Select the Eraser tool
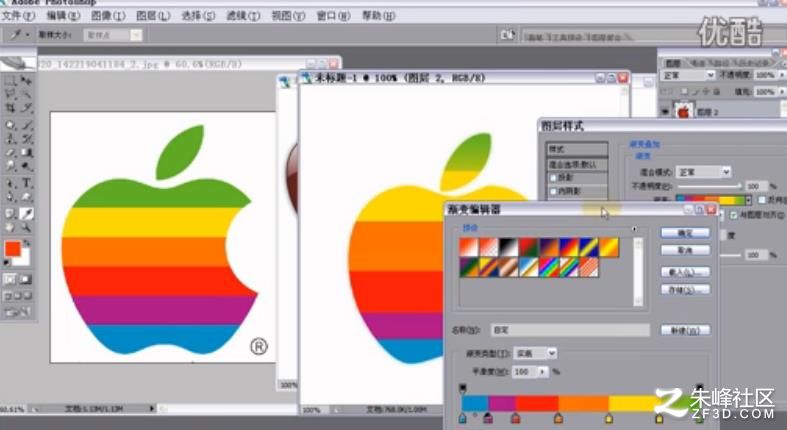 tap(10, 153)
